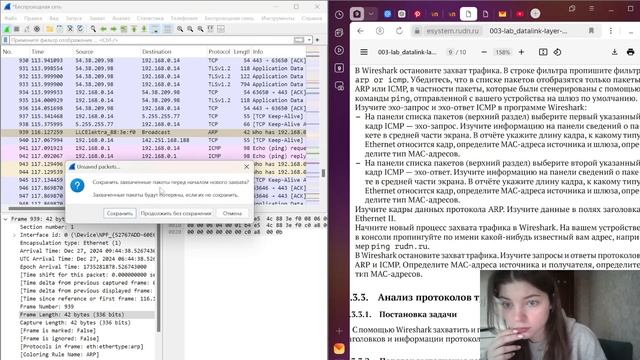
Task: Open the Телефония menu in Wireshark
Action: tap(184, 18)
